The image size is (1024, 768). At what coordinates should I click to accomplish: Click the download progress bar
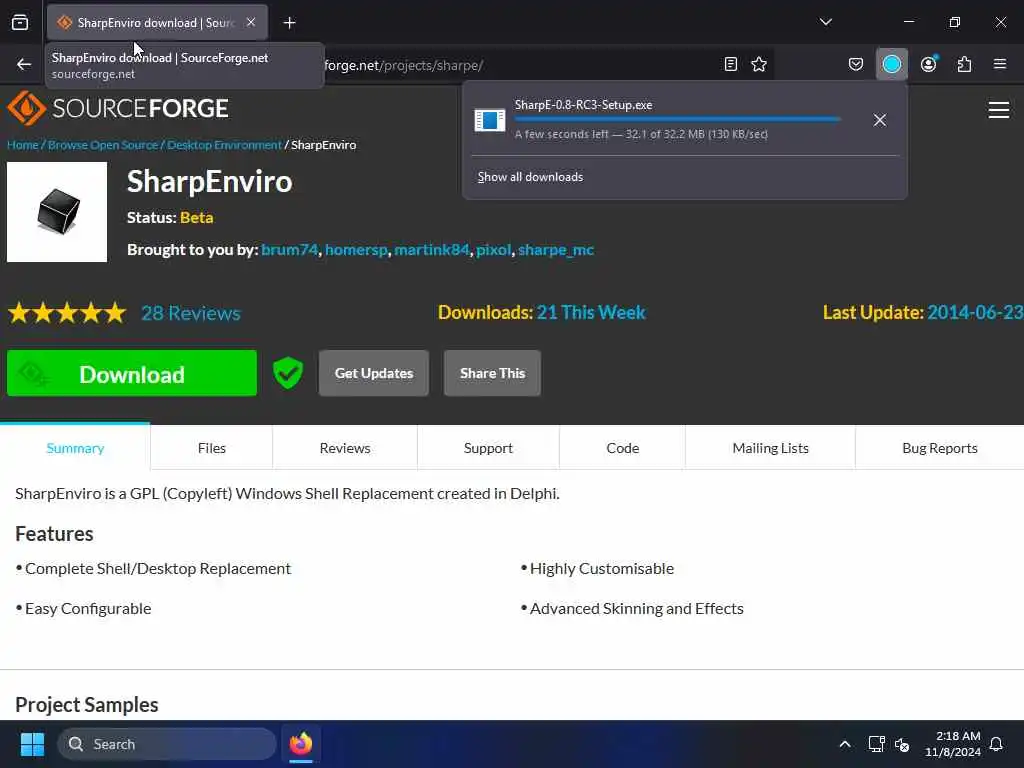click(677, 120)
